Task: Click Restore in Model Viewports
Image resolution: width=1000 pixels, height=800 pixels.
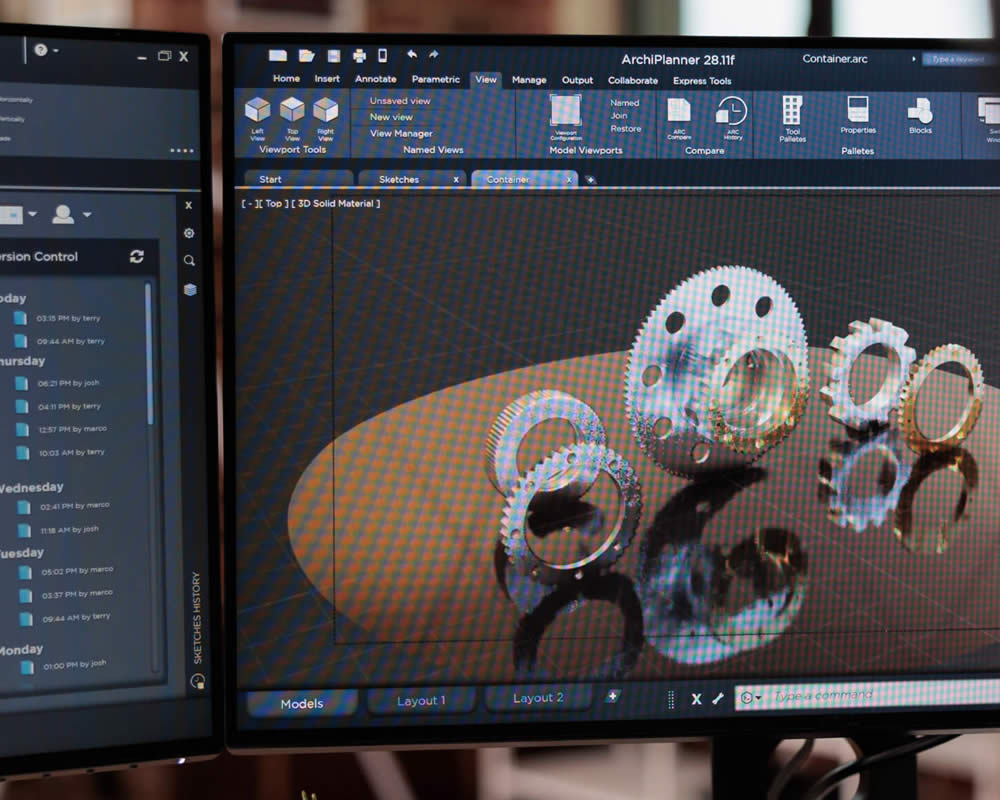Action: point(626,129)
